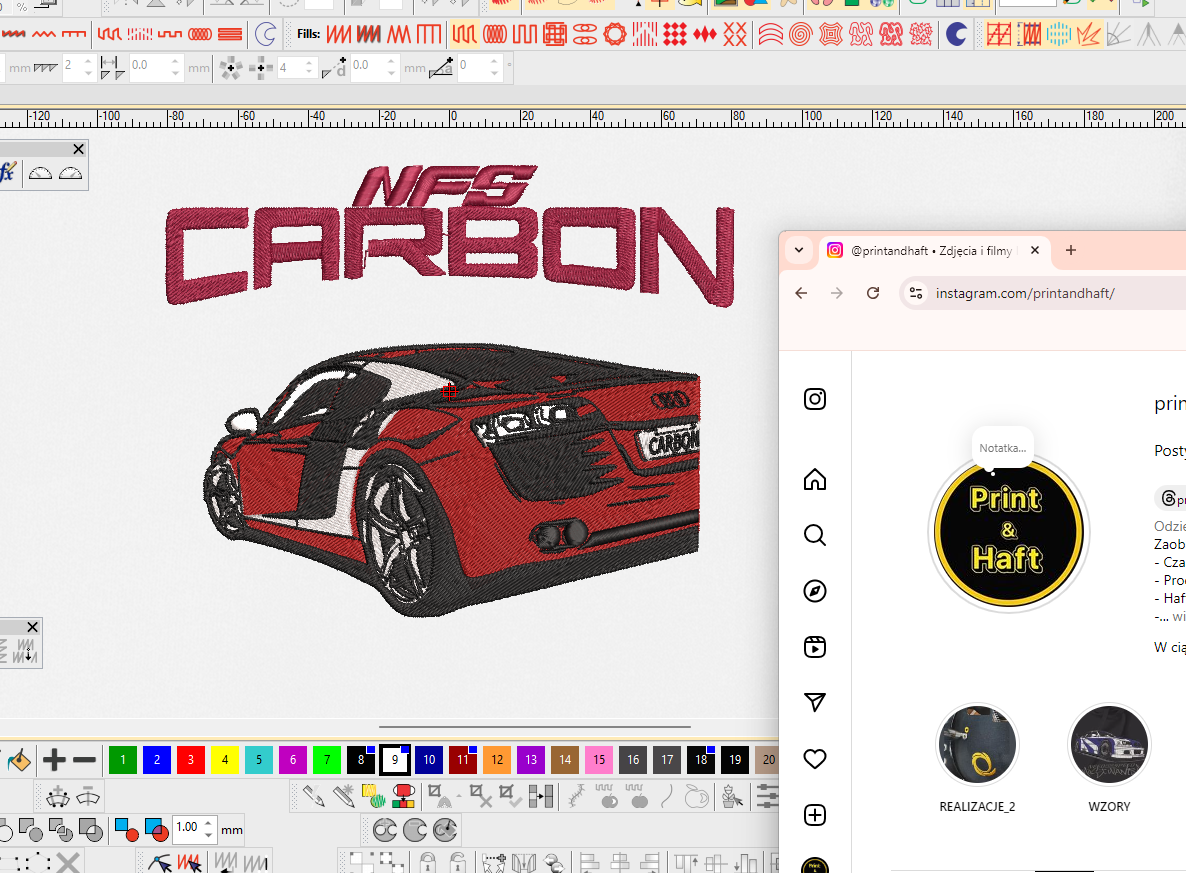
Task: Select the brown color swatch 14
Action: [x=565, y=760]
